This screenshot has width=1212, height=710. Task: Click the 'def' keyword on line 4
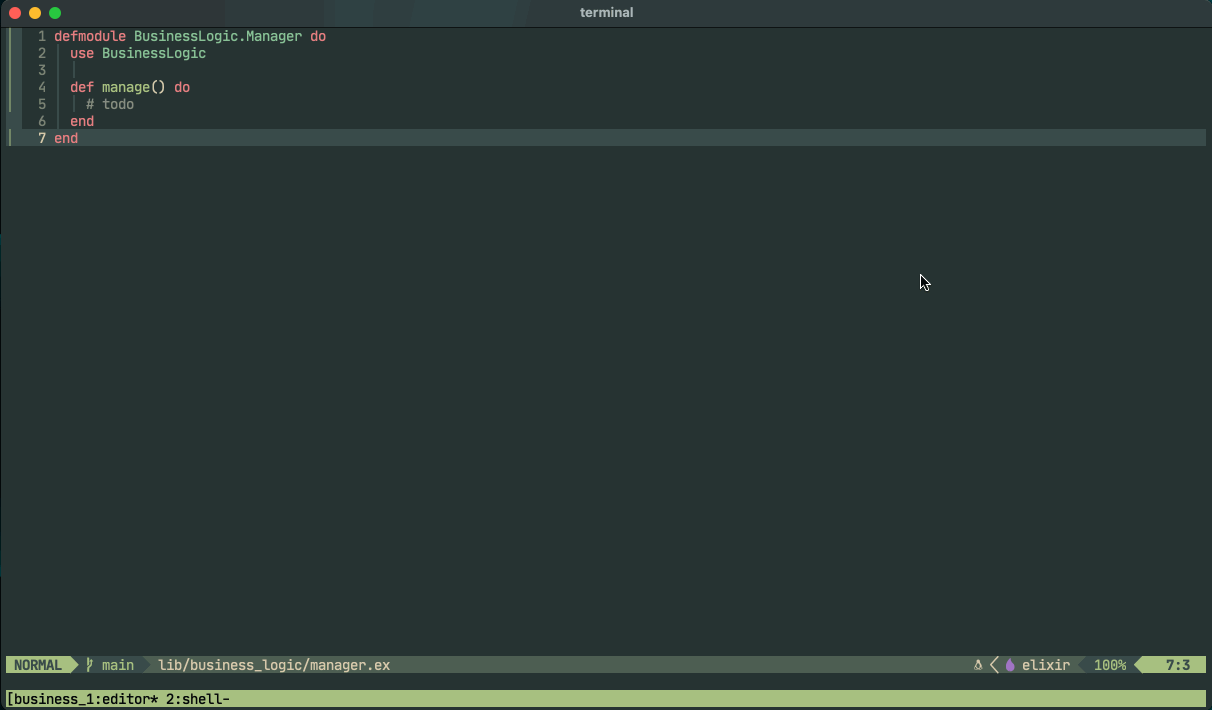82,87
